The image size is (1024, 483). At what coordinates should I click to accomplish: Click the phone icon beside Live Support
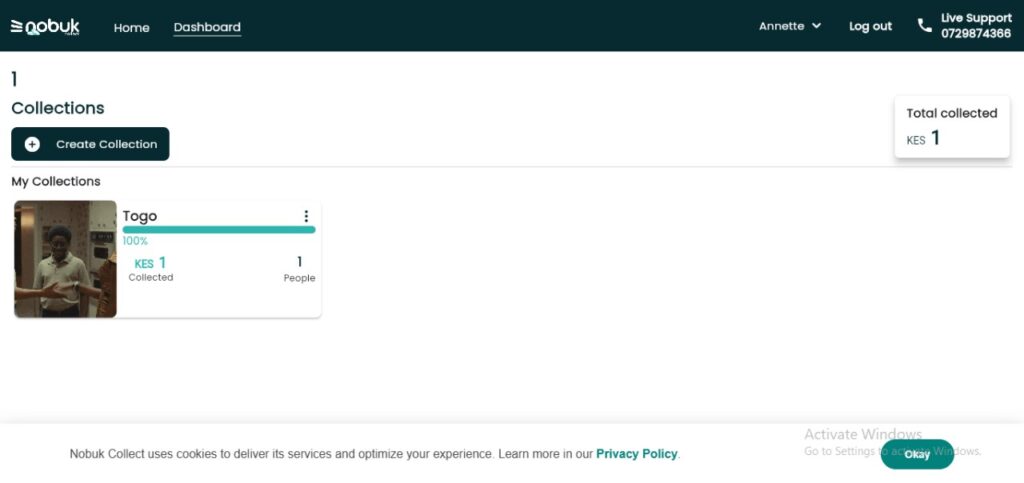[x=924, y=26]
